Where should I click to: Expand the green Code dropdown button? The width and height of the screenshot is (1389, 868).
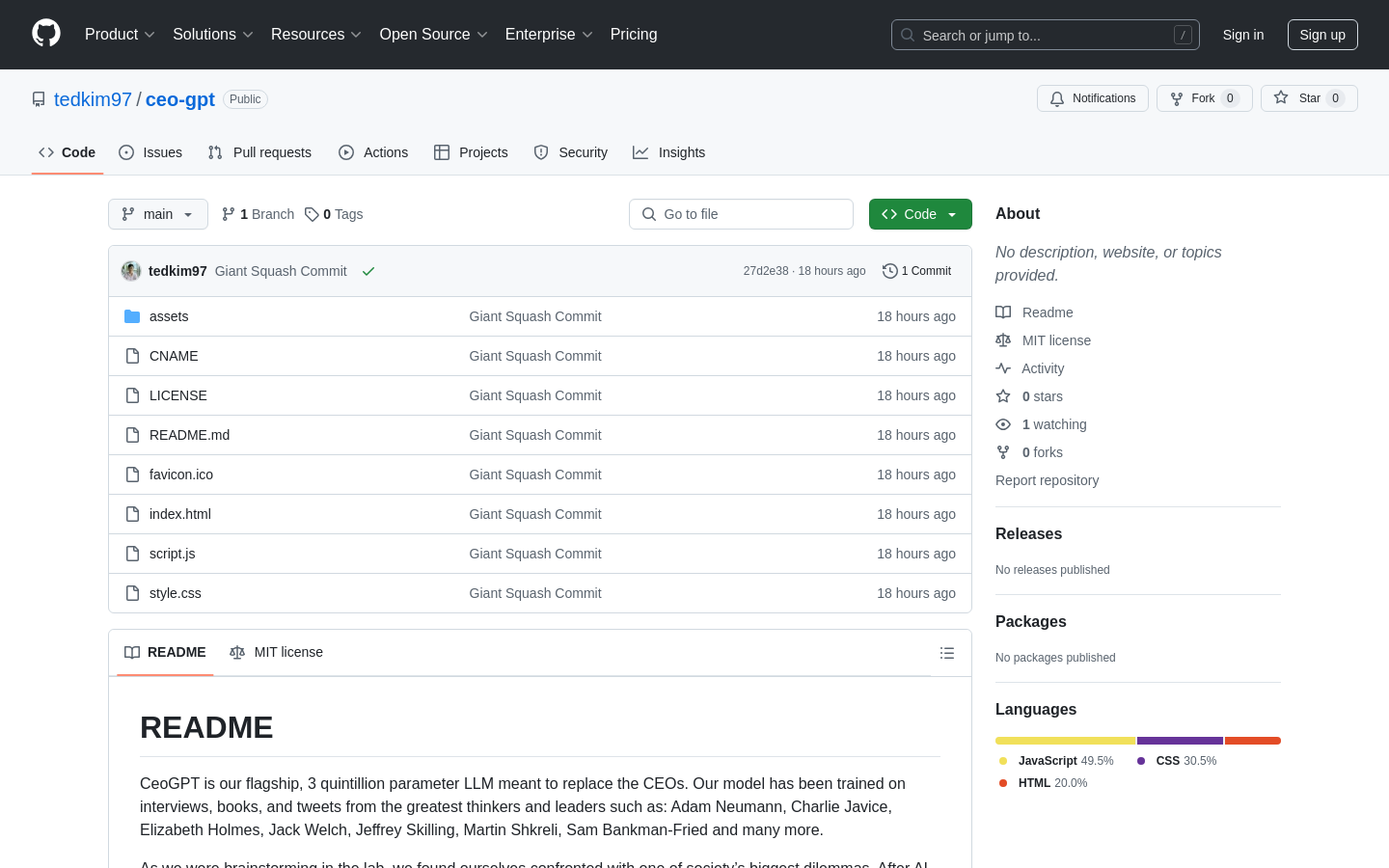click(920, 214)
